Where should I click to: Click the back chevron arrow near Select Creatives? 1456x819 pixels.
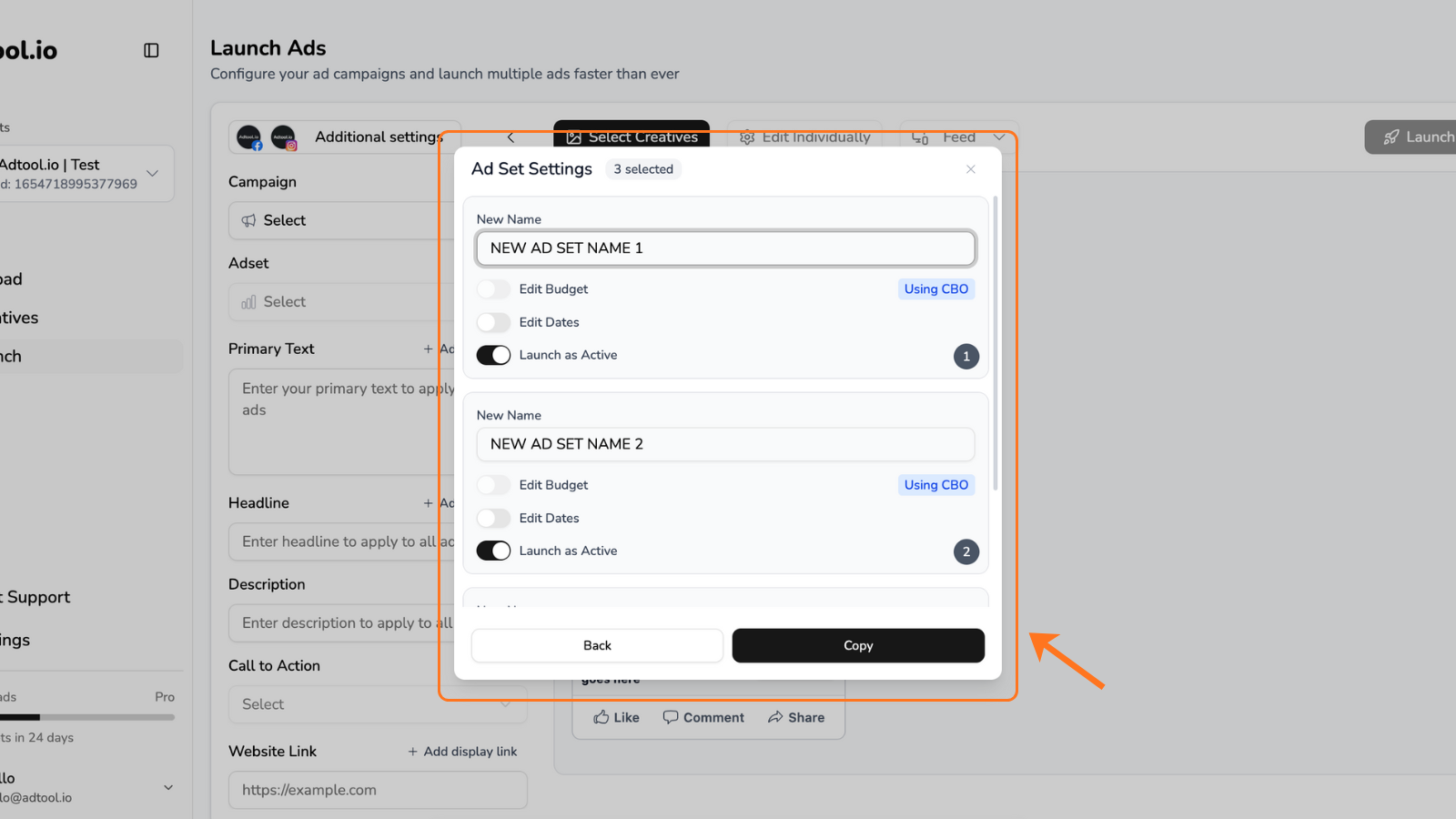coord(511,136)
